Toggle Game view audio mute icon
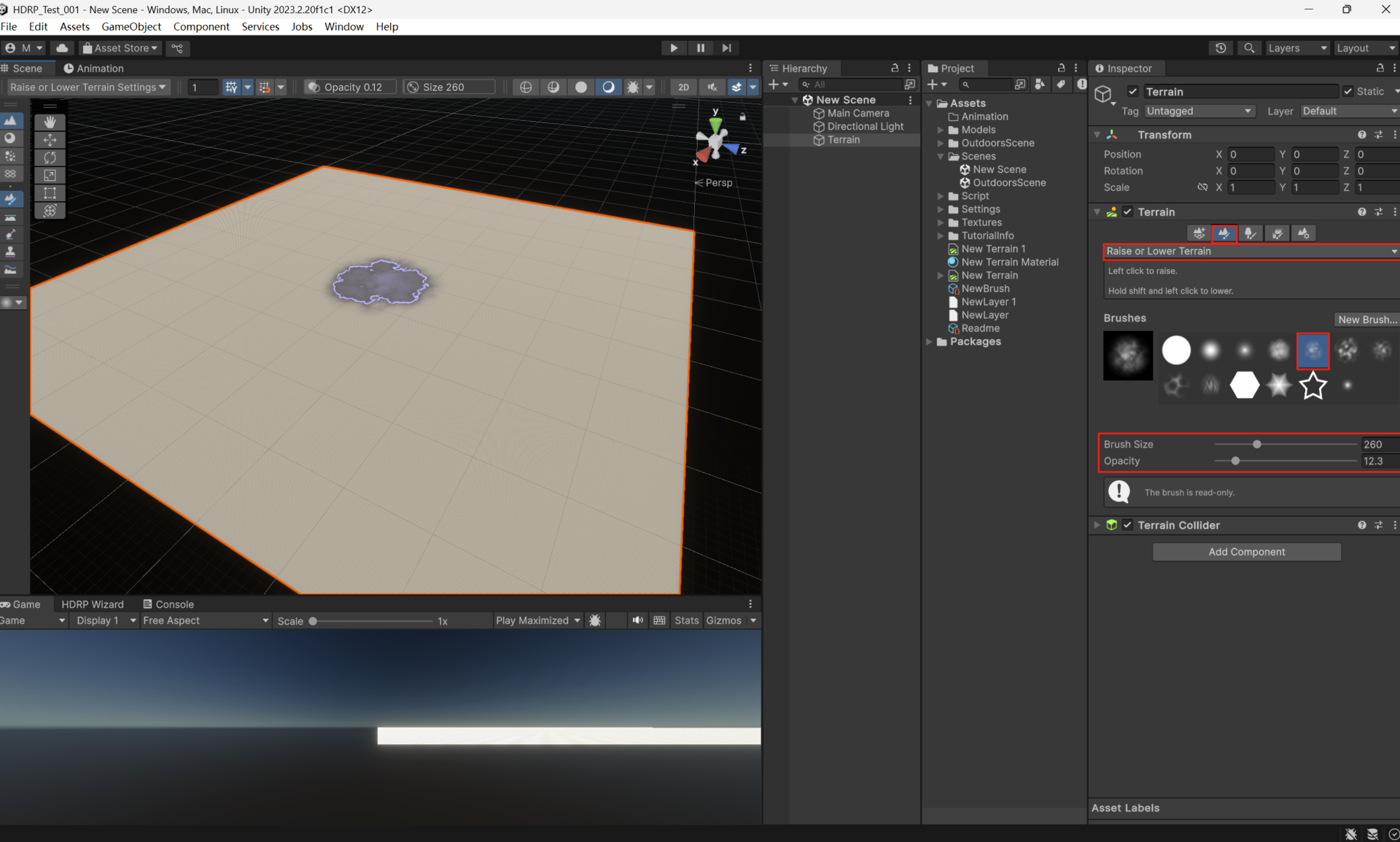This screenshot has width=1400, height=842. 638,620
